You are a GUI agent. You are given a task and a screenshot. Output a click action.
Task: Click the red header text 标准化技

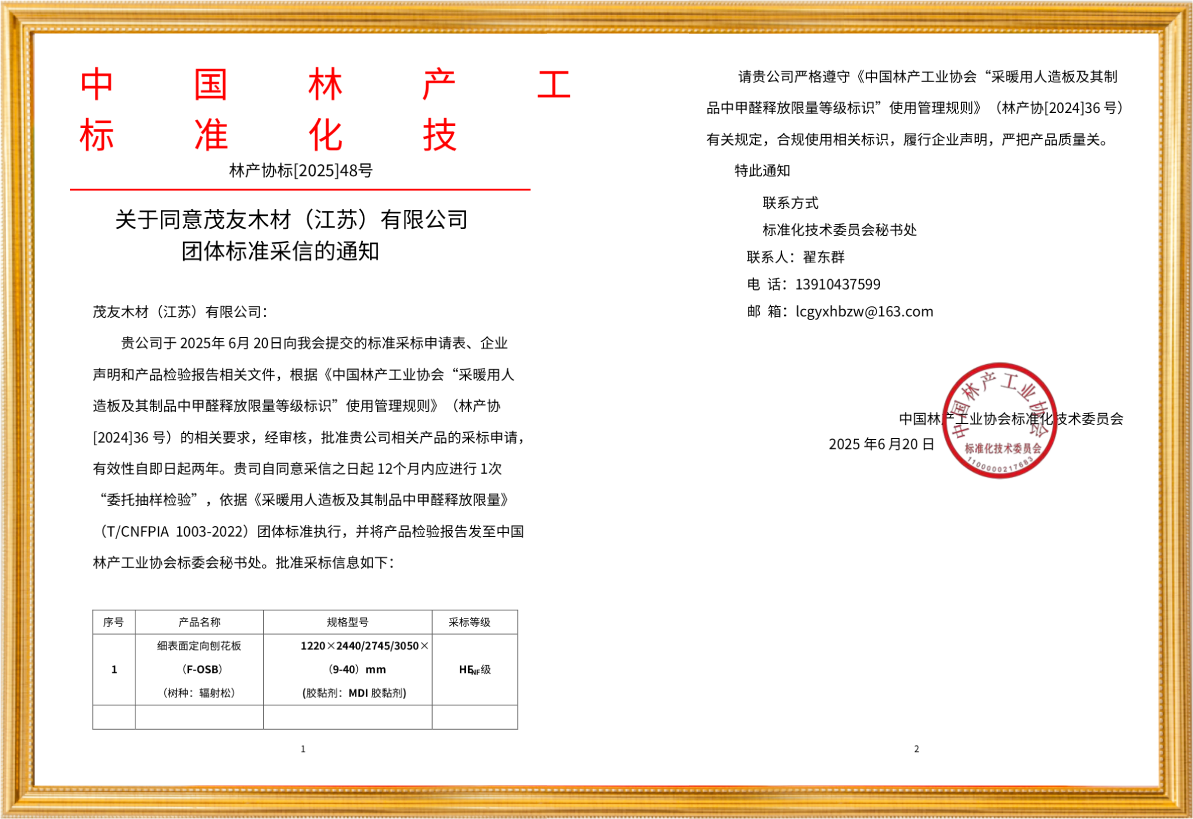[x=269, y=135]
